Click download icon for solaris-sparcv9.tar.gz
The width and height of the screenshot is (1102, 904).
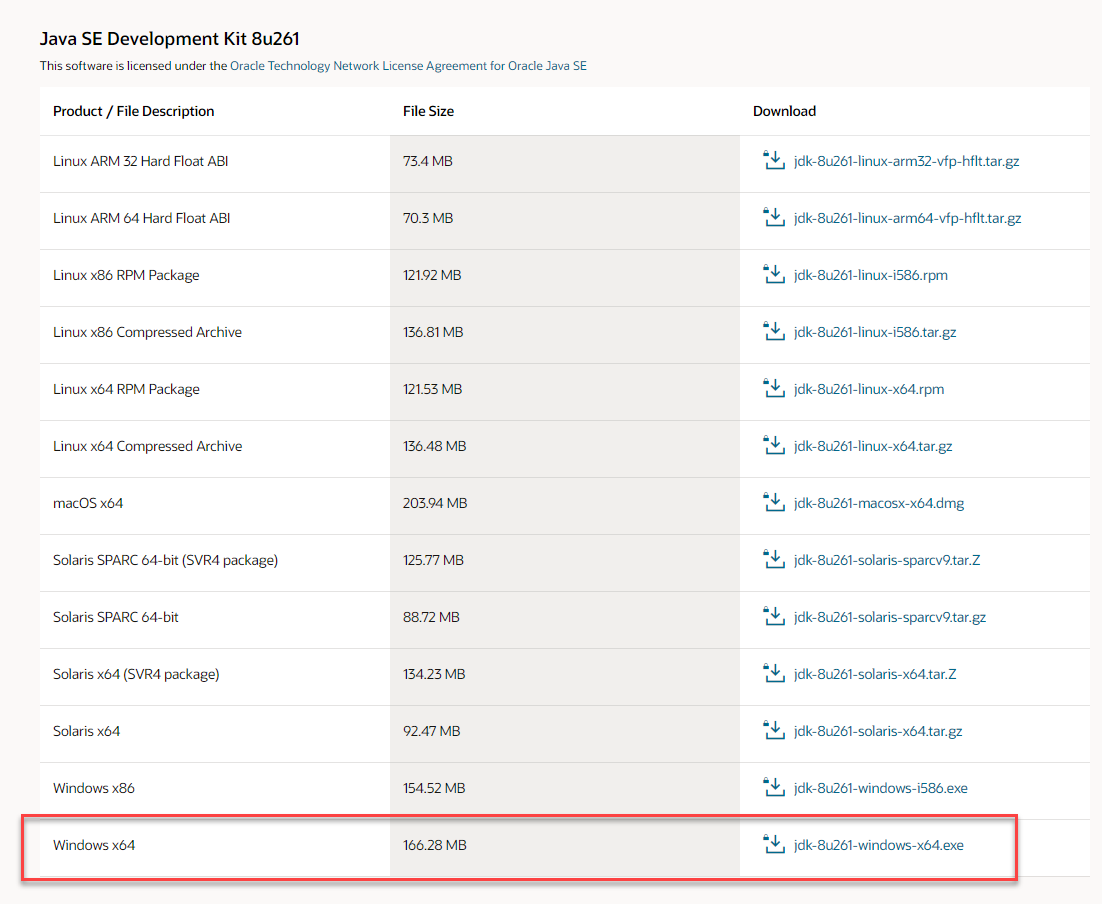(x=774, y=616)
